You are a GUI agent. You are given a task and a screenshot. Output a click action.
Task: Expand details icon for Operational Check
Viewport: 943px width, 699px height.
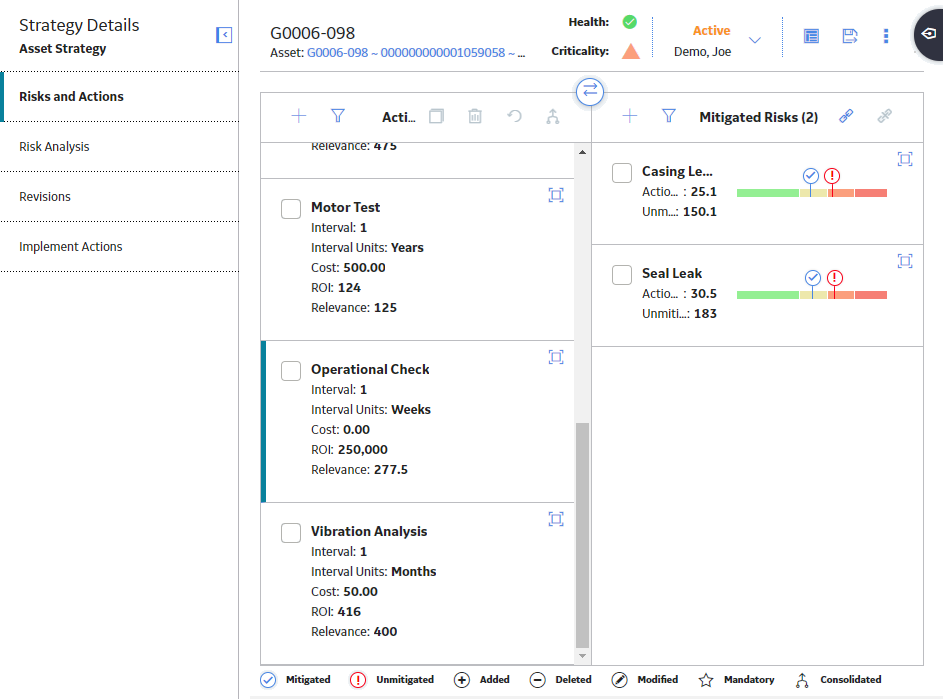click(x=556, y=357)
